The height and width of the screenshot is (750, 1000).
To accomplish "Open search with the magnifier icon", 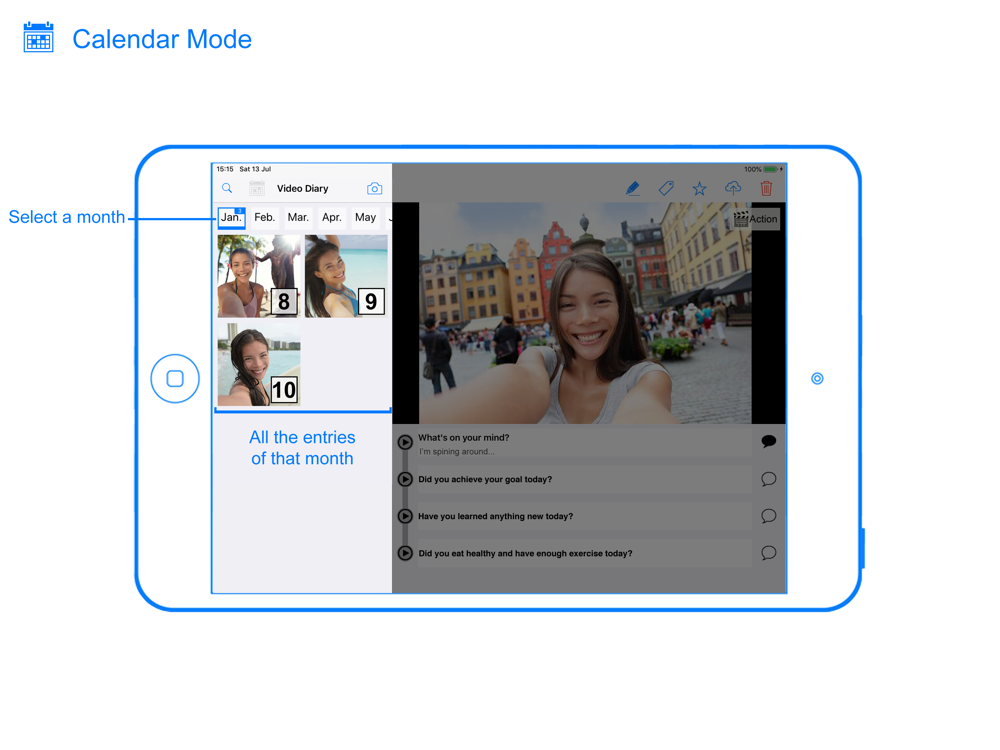I will click(x=226, y=188).
